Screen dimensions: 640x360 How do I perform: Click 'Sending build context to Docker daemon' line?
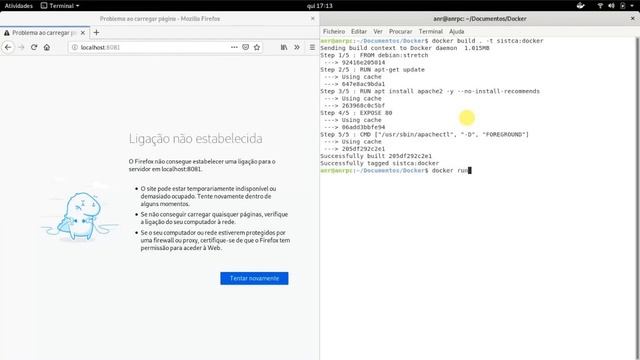tap(405, 48)
